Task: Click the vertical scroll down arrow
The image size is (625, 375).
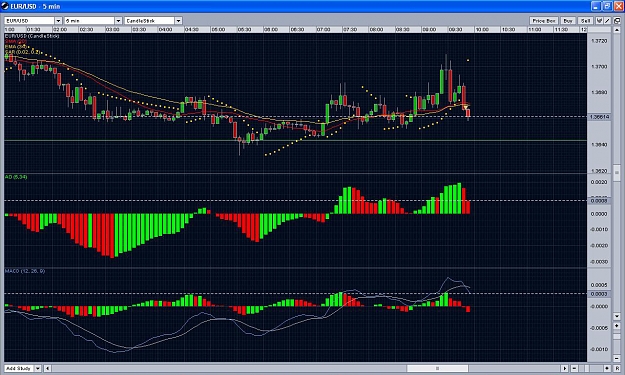Action: tap(617, 316)
